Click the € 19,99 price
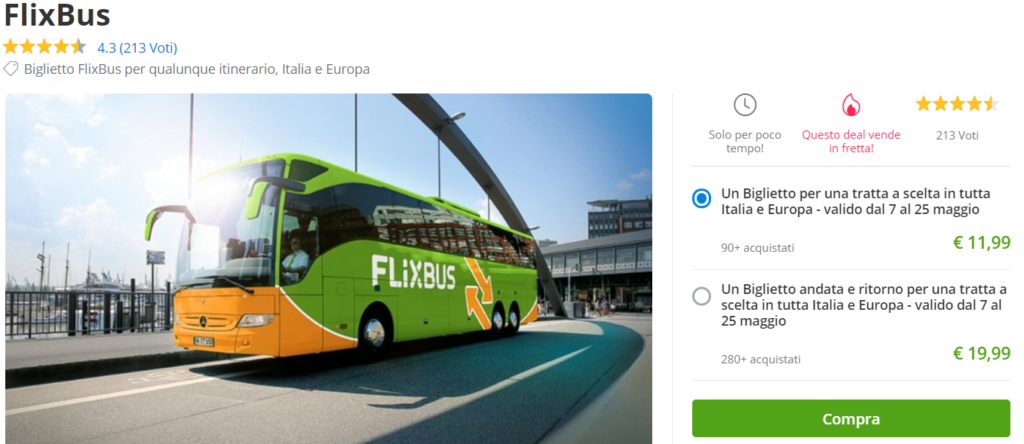Screen dimensions: 1024x444 pyautogui.click(x=980, y=353)
